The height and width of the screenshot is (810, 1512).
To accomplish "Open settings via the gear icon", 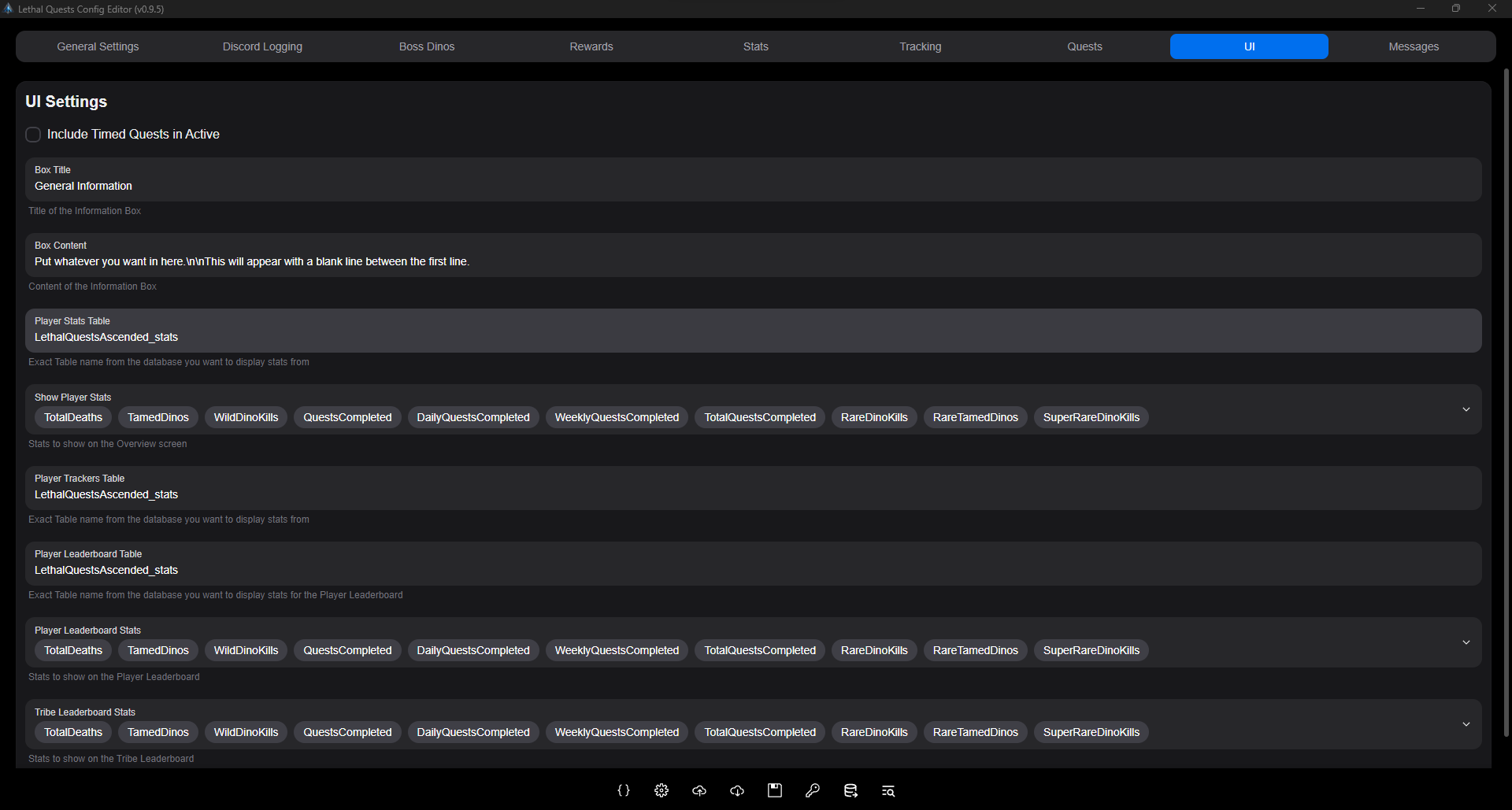I will click(x=661, y=790).
